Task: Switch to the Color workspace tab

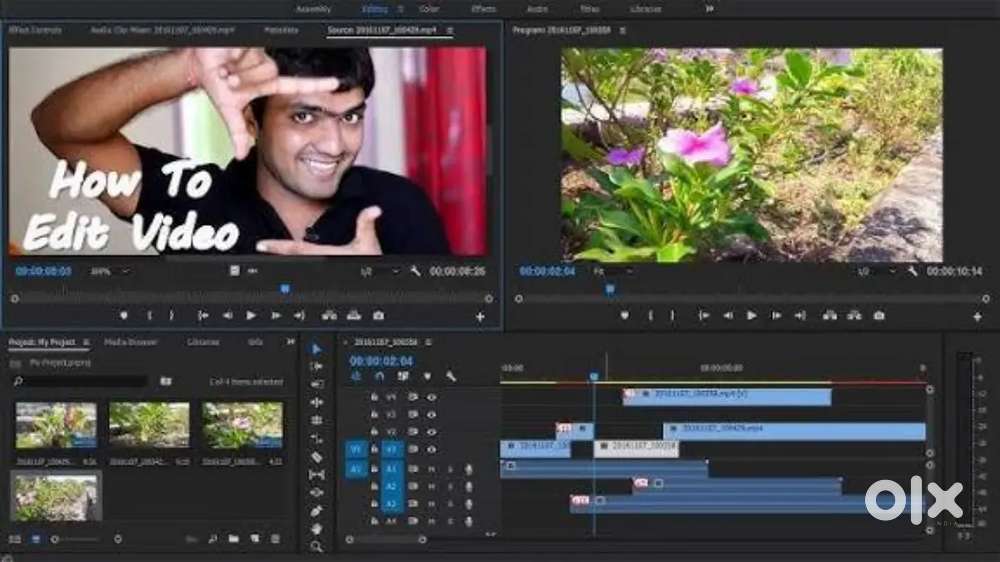Action: [429, 8]
